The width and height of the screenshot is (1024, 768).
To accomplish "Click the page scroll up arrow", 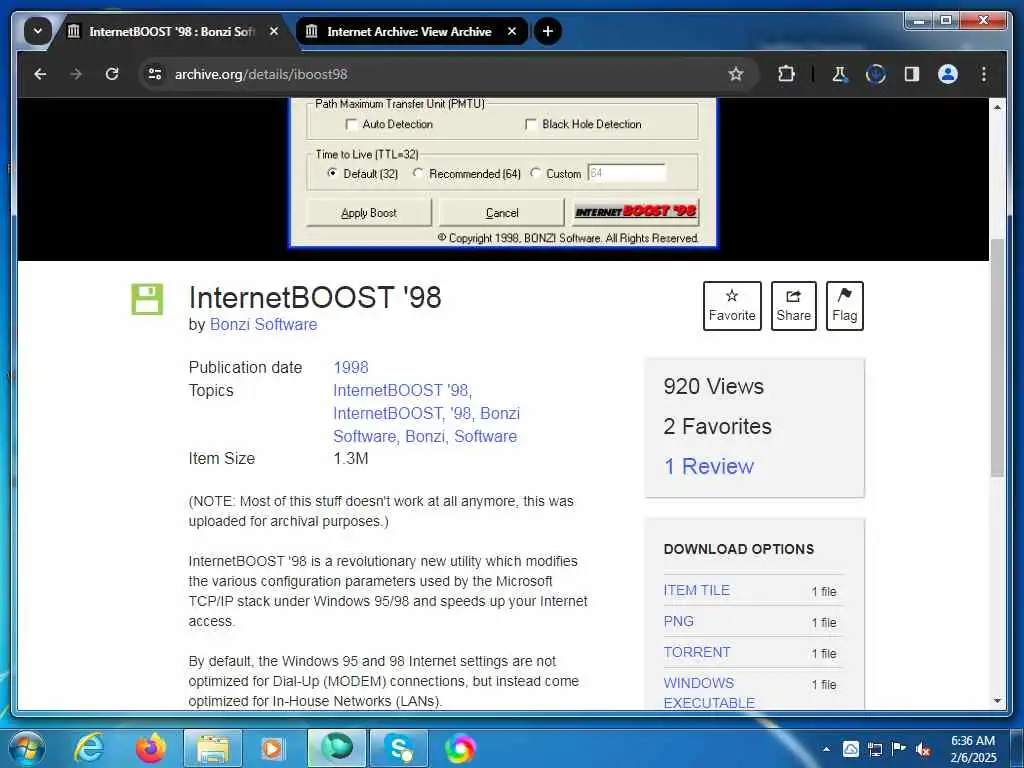I will pos(997,106).
